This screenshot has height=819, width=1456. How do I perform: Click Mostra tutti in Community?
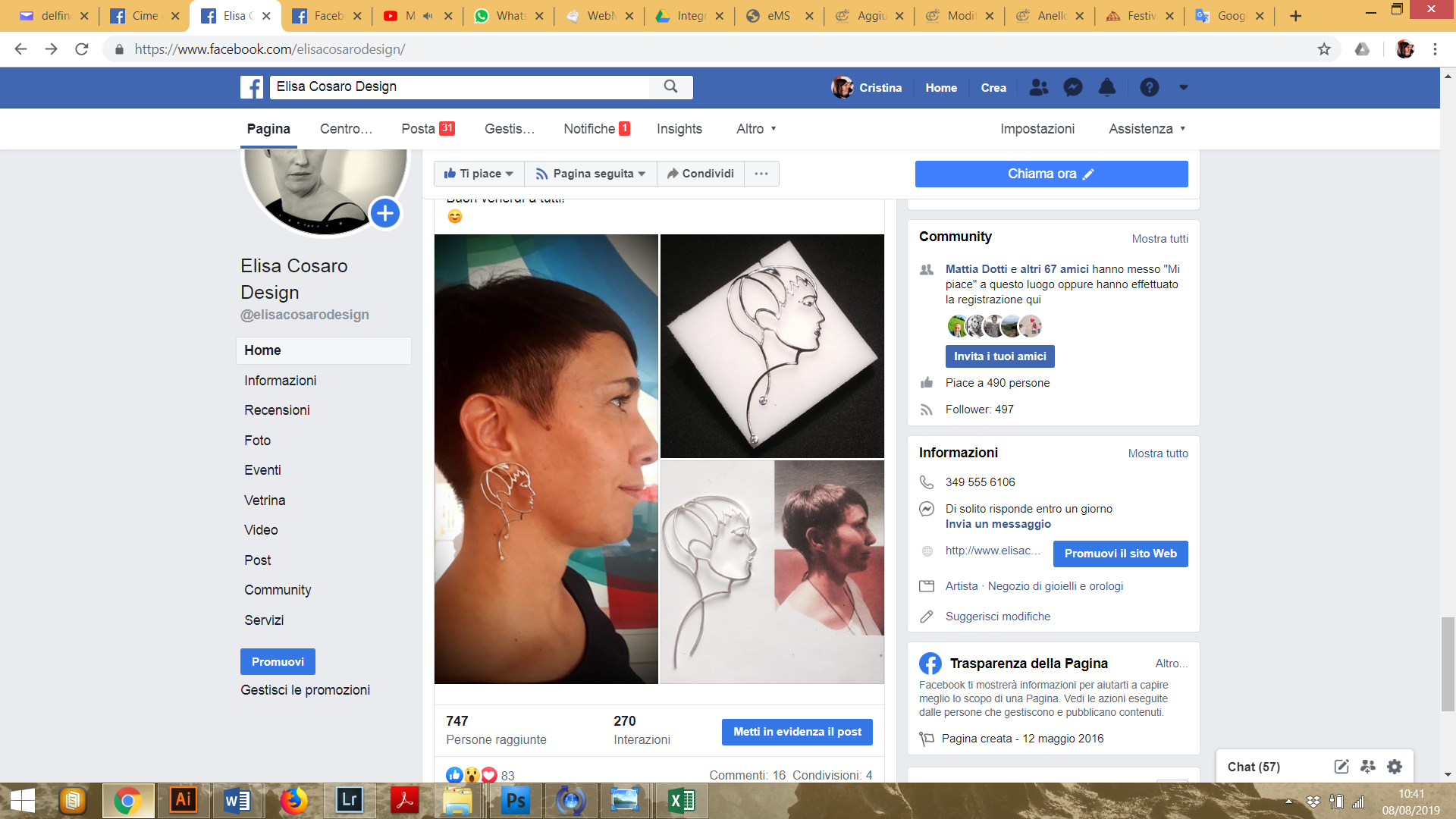(1159, 239)
